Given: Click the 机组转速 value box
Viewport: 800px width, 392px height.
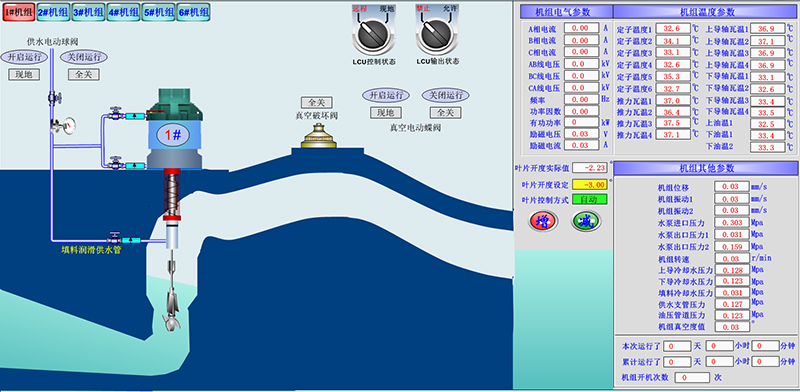Looking at the screenshot, I should pos(732,259).
